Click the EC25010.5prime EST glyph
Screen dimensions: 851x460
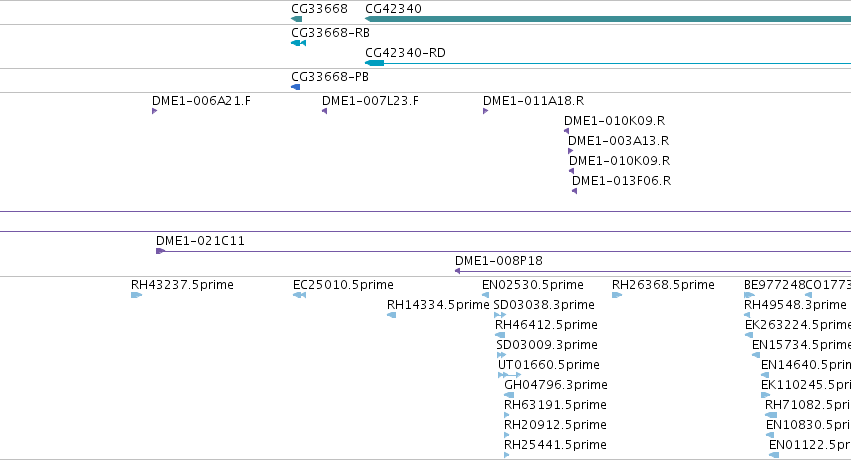[x=299, y=295]
